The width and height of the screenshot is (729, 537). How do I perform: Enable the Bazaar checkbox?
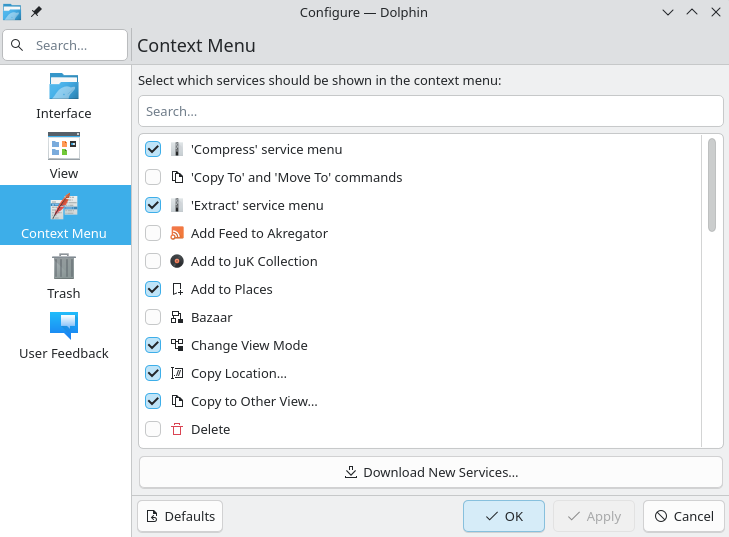point(153,317)
